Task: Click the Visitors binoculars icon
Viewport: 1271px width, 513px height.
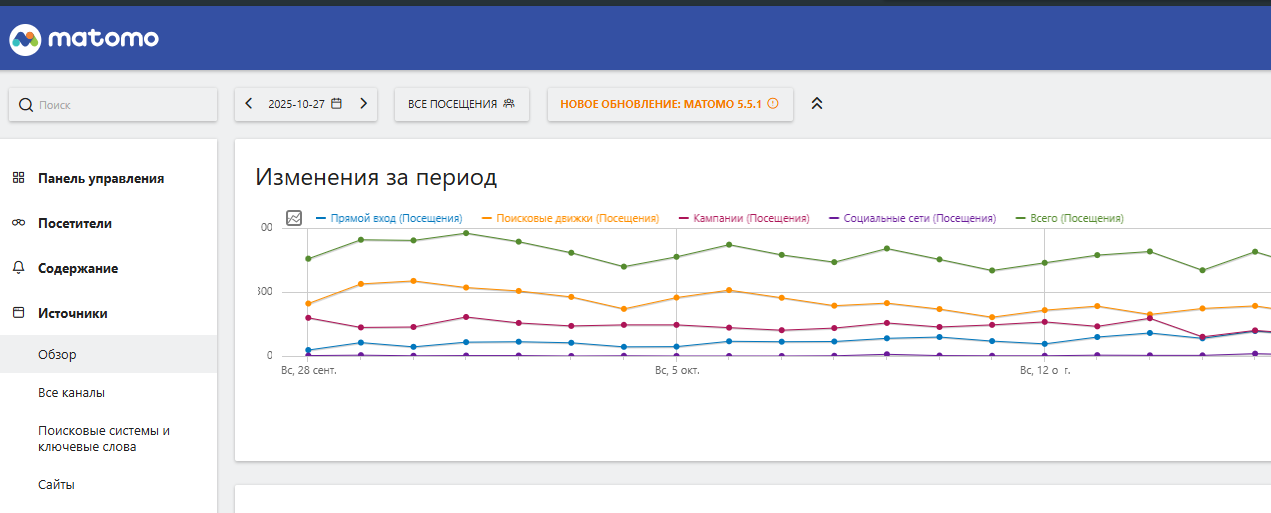Action: pyautogui.click(x=18, y=223)
